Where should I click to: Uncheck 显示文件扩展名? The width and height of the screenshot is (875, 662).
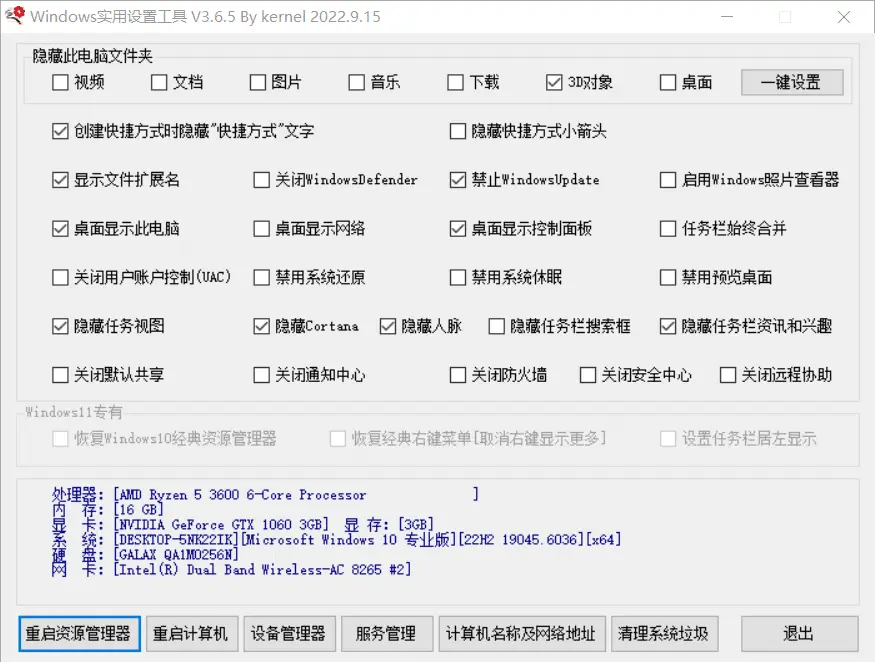(60, 180)
